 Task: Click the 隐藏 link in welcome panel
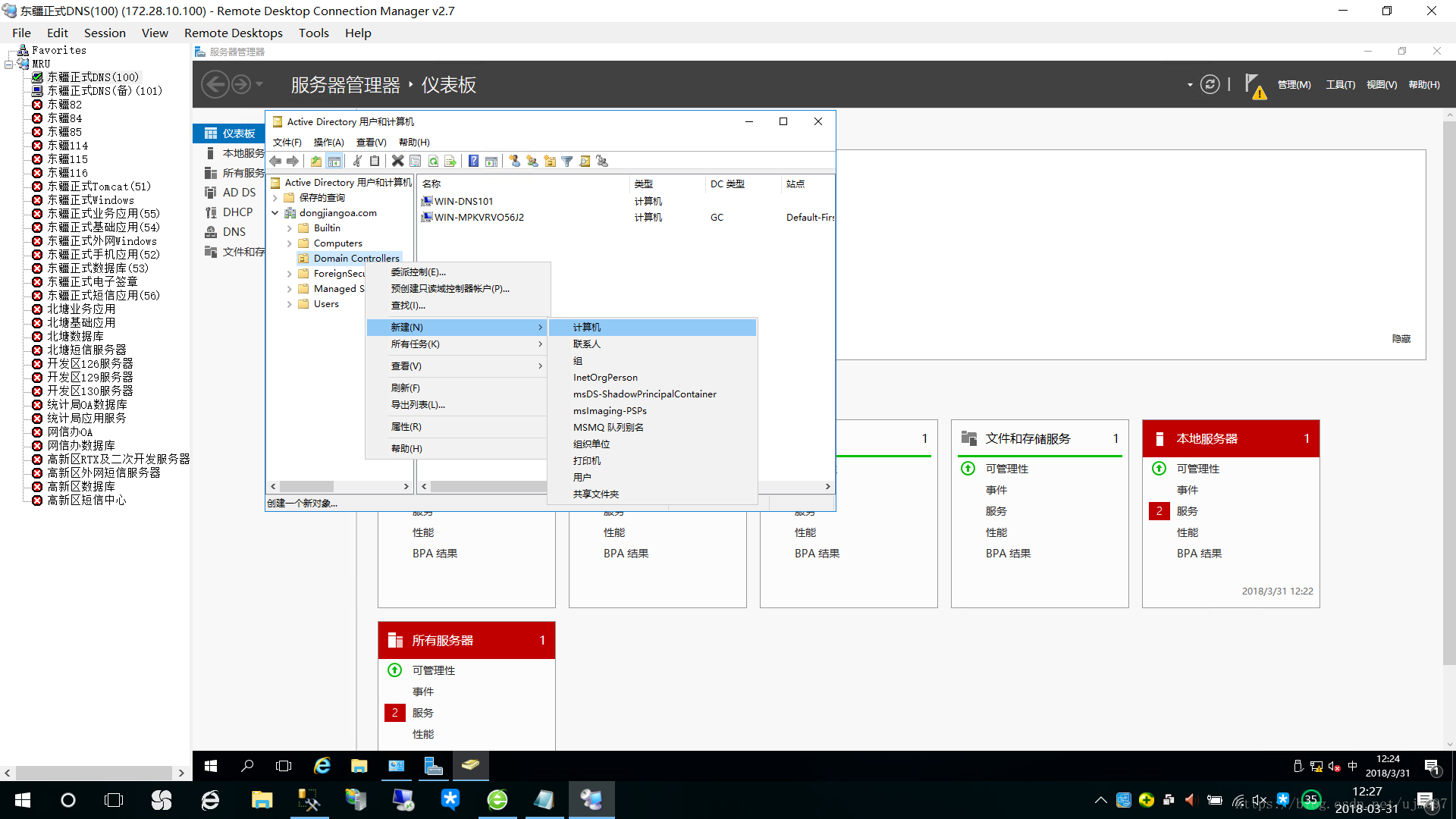pos(1401,339)
